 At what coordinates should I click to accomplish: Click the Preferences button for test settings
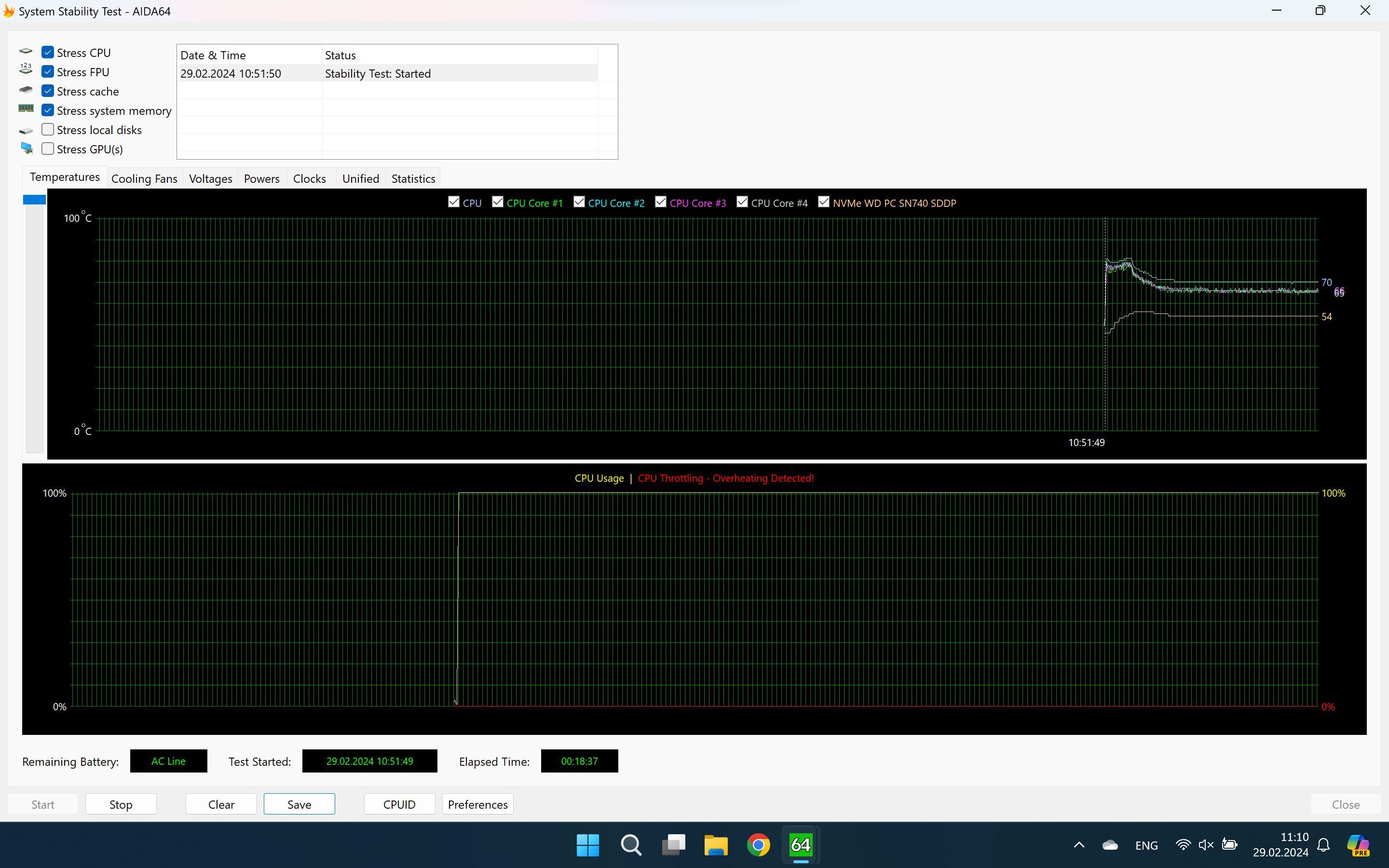478,804
